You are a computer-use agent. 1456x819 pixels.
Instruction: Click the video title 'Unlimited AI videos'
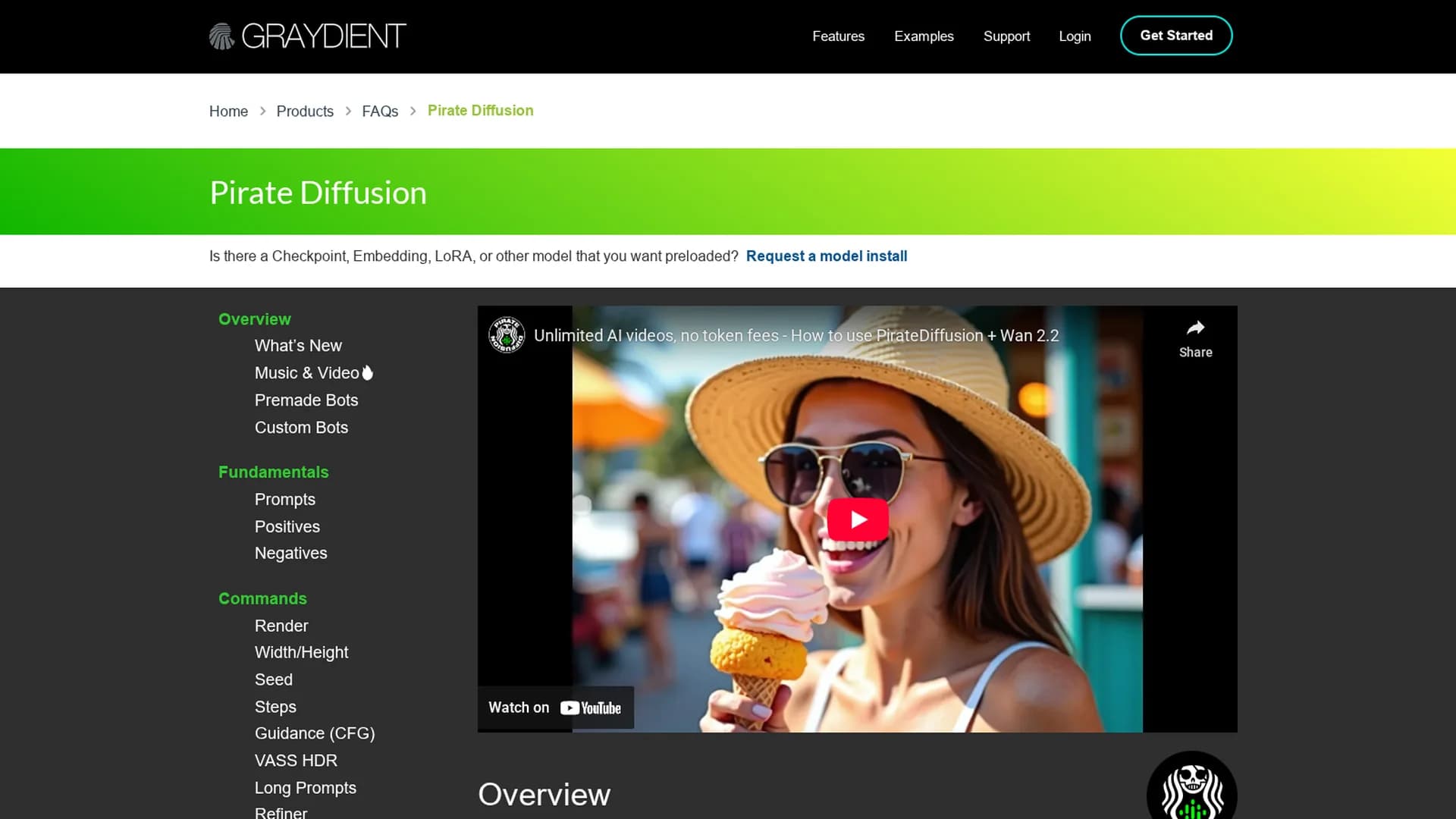pyautogui.click(x=796, y=336)
